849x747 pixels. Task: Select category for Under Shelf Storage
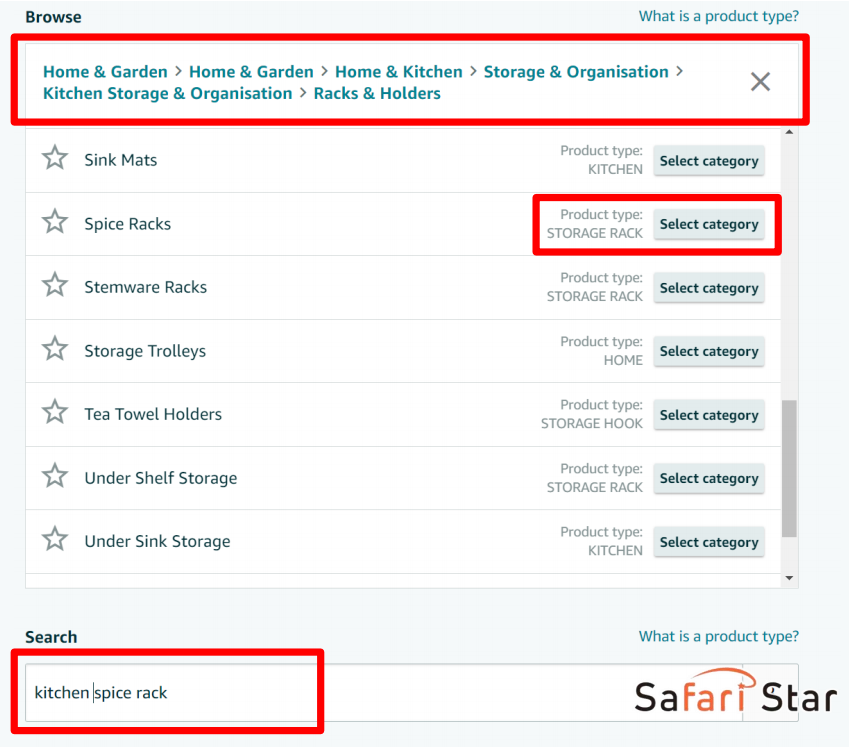tap(709, 479)
